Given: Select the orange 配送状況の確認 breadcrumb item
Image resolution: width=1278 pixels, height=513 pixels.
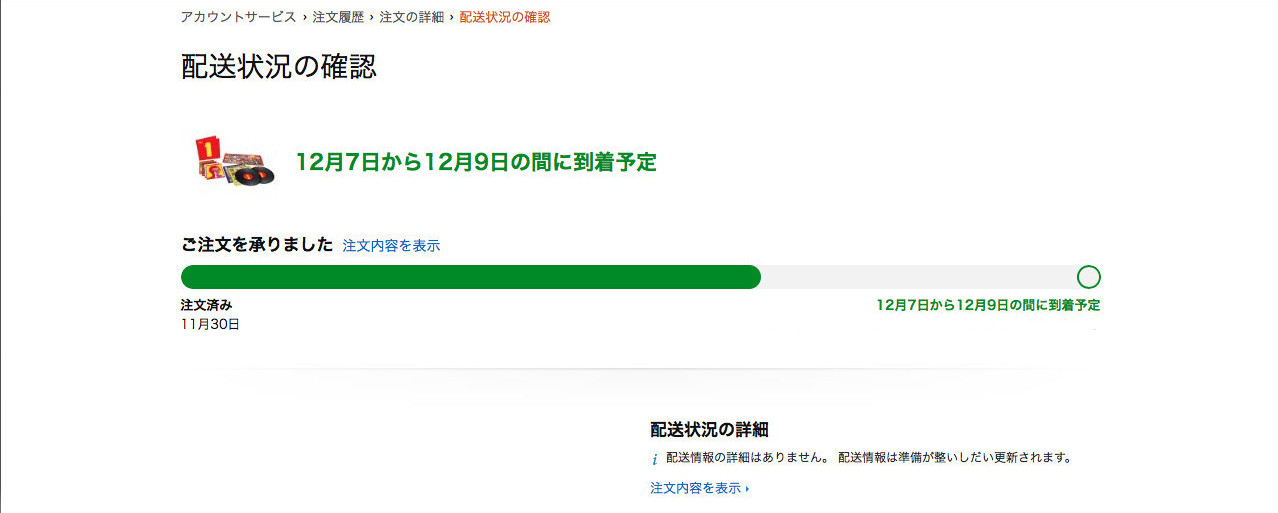Looking at the screenshot, I should coord(504,17).
